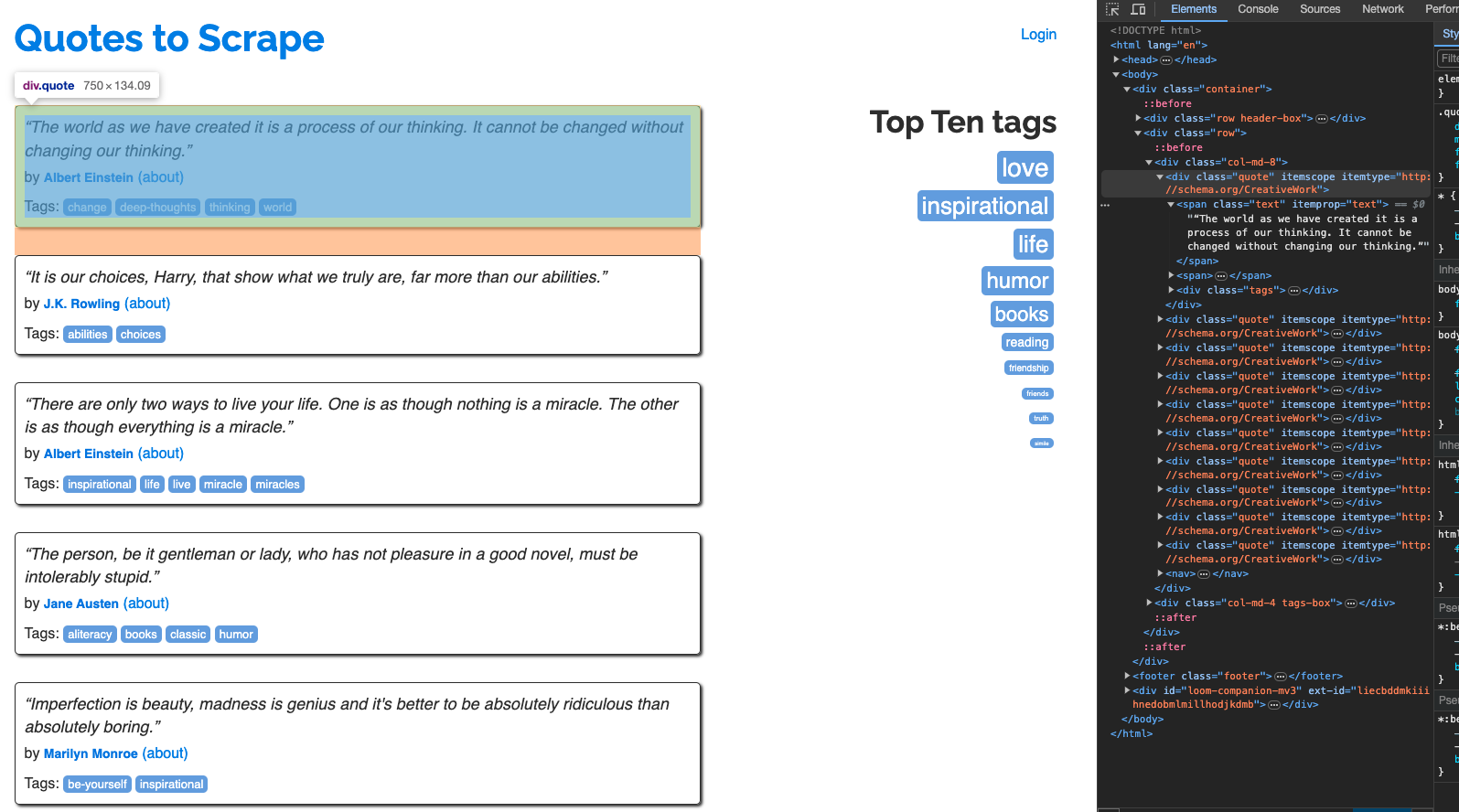The height and width of the screenshot is (812, 1459).
Task: Collapse the div class container node
Action: click(1128, 89)
